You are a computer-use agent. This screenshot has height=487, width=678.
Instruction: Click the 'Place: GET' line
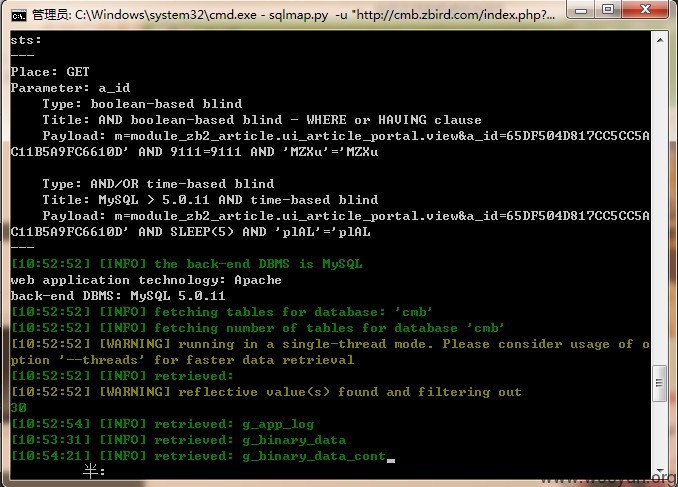(x=50, y=72)
